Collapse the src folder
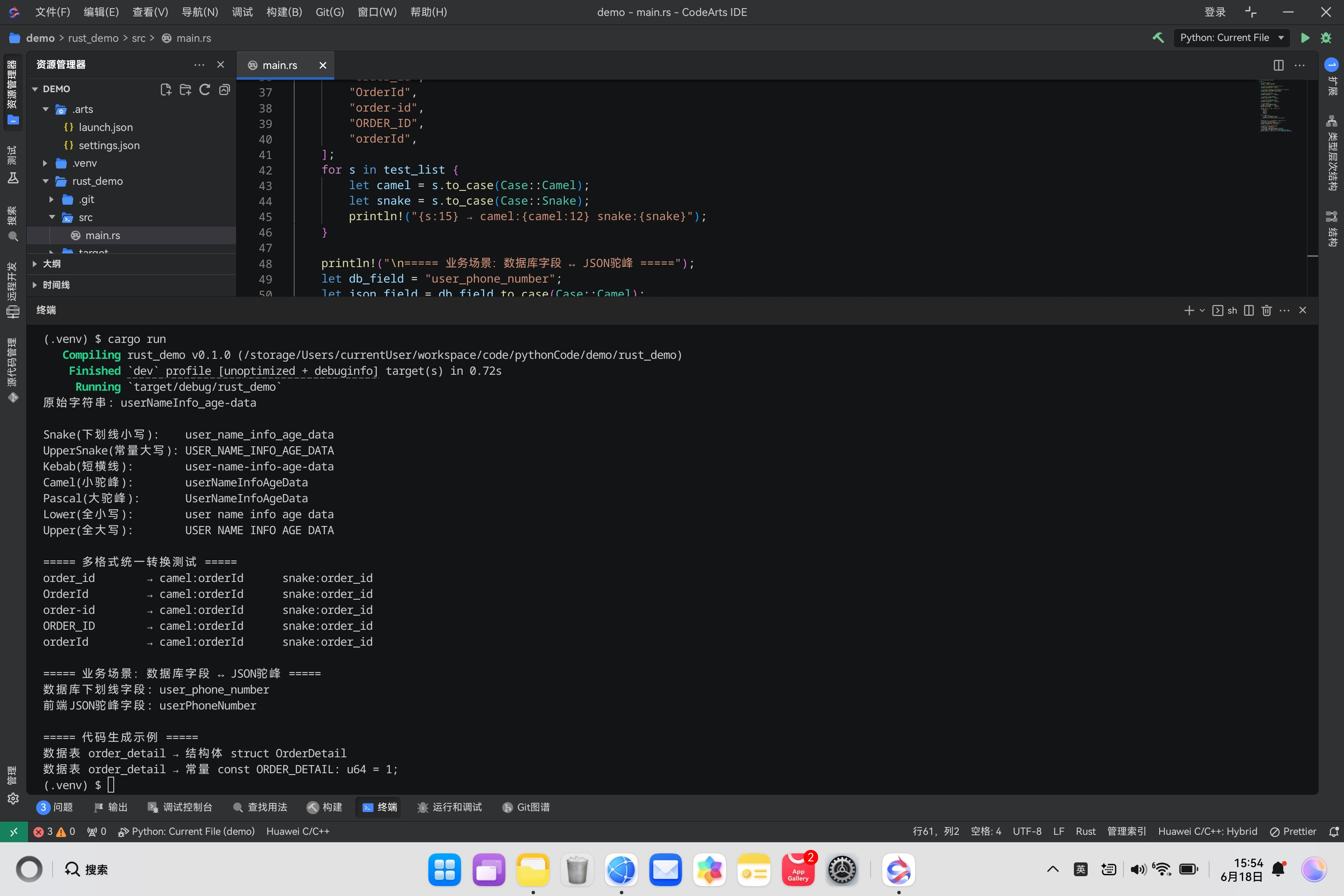Image resolution: width=1344 pixels, height=896 pixels. [52, 217]
